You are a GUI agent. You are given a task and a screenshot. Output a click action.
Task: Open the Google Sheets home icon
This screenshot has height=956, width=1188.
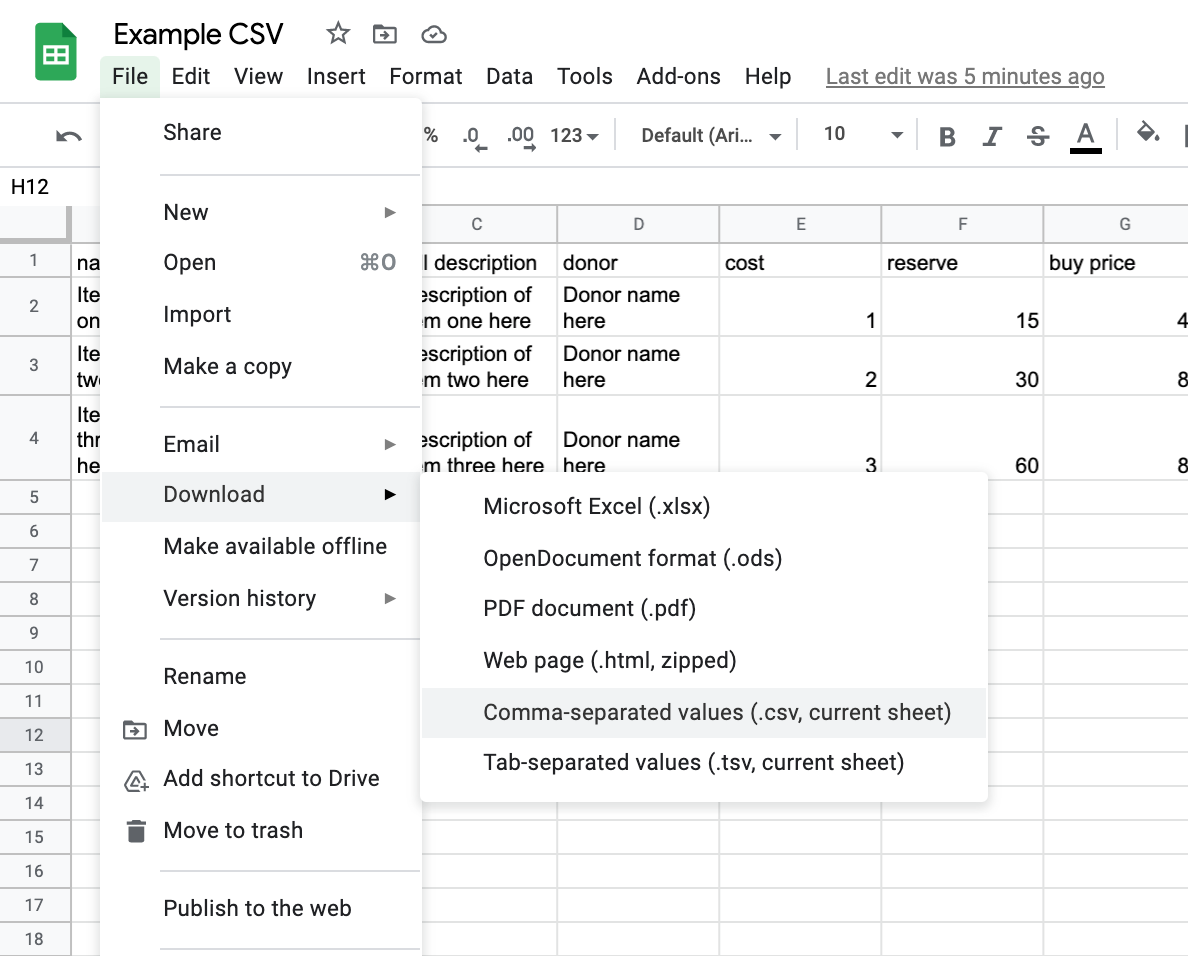click(x=55, y=52)
